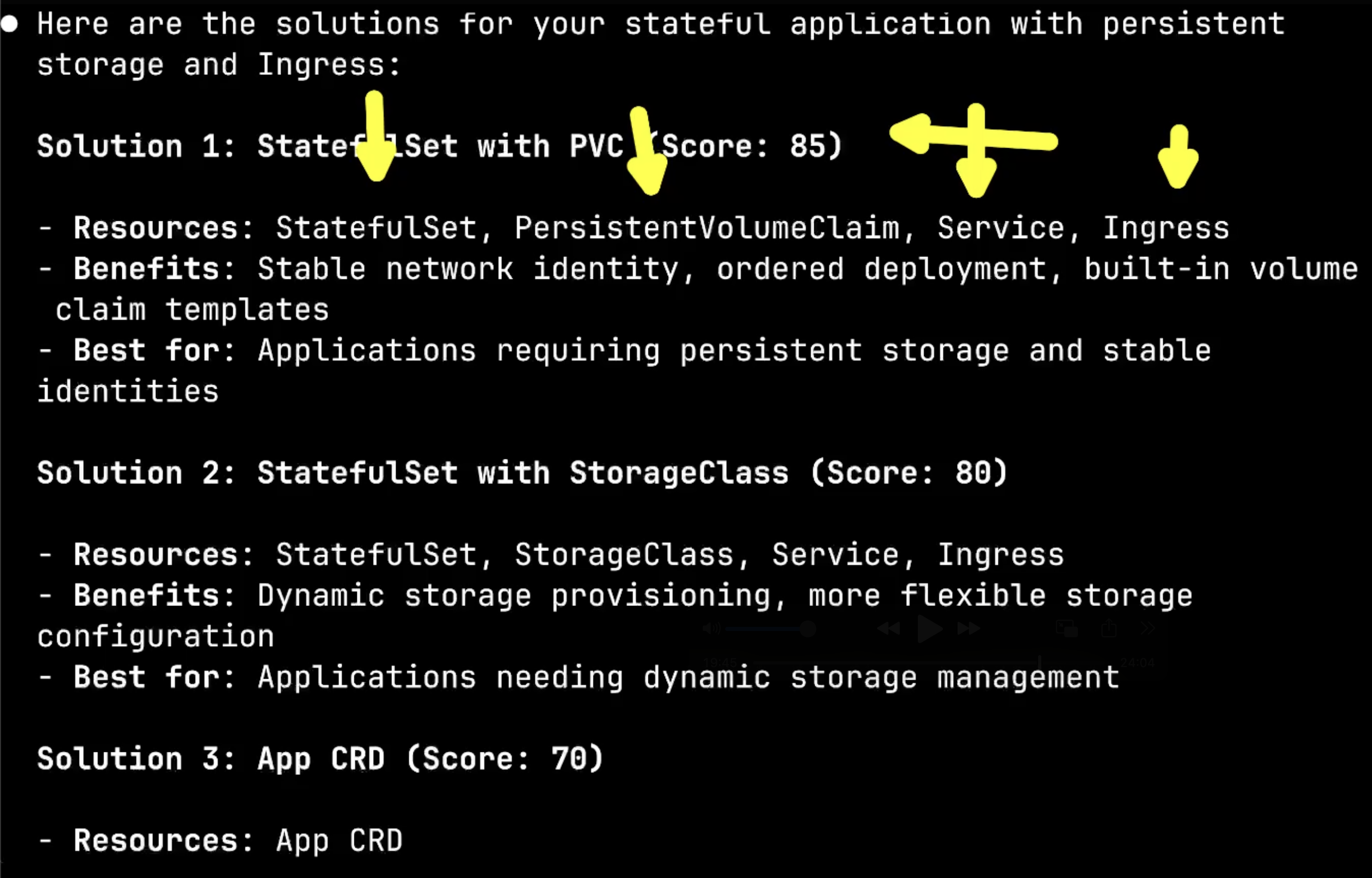
Task: Open picture-in-picture from overlay controls
Action: (x=1066, y=629)
